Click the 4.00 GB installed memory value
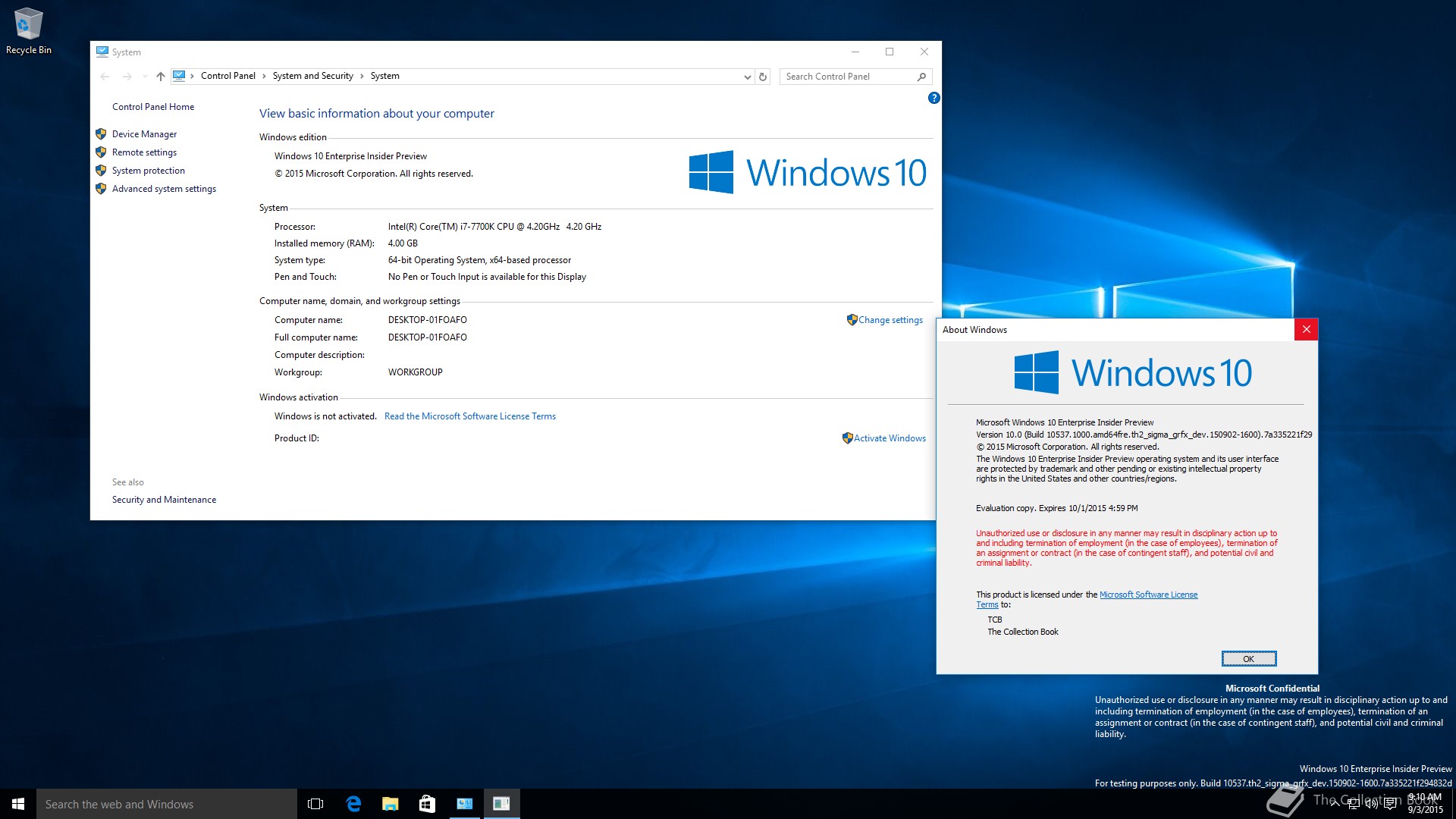 click(x=403, y=243)
